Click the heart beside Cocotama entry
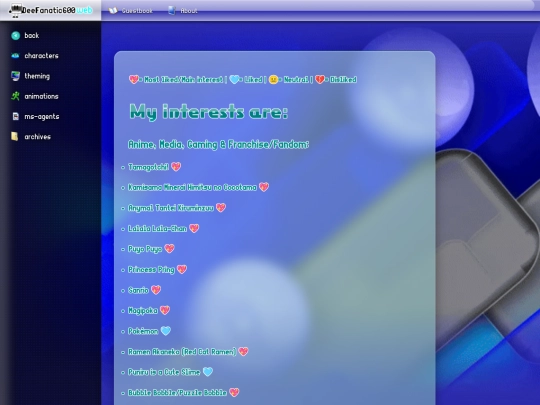The height and width of the screenshot is (405, 540). (x=264, y=187)
